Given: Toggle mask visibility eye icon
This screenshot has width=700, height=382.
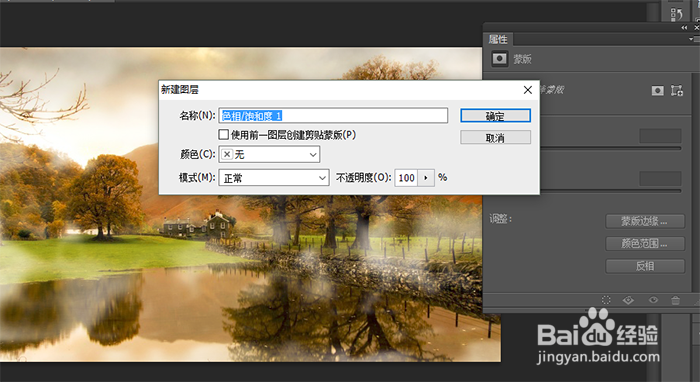Looking at the screenshot, I should [x=653, y=300].
